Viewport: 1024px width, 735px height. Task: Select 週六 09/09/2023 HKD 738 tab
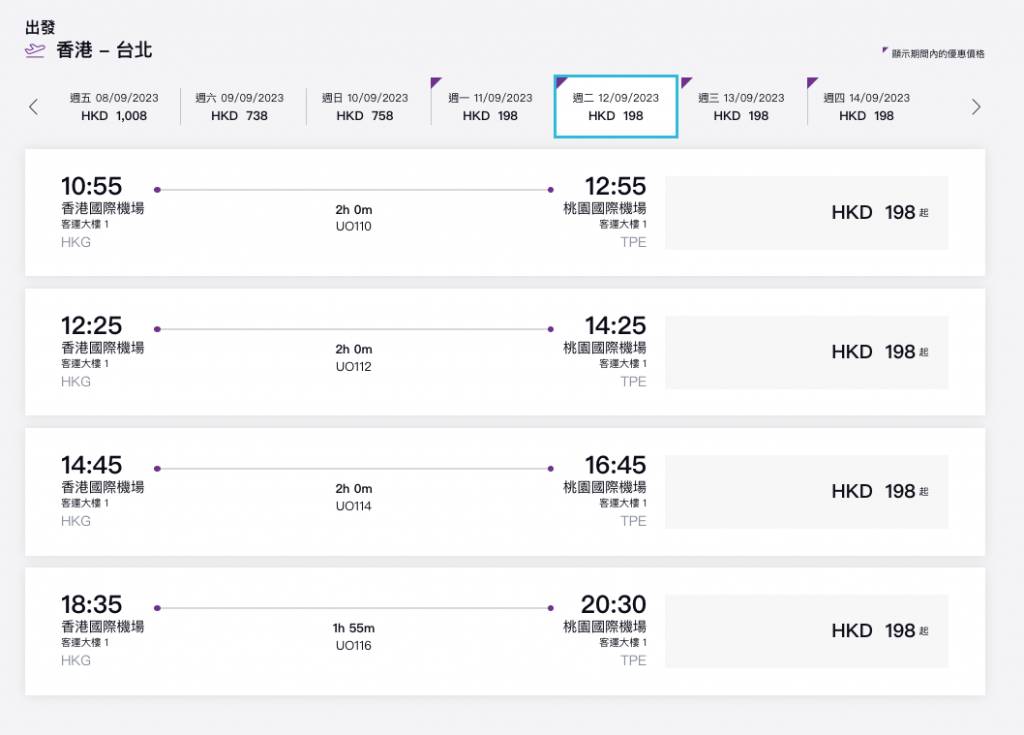click(x=239, y=107)
